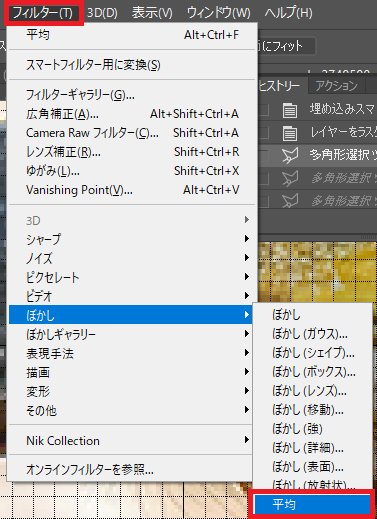The height and width of the screenshot is (519, 377).
Task: Expand the ピクセレート submenu arrow
Action: [247, 277]
